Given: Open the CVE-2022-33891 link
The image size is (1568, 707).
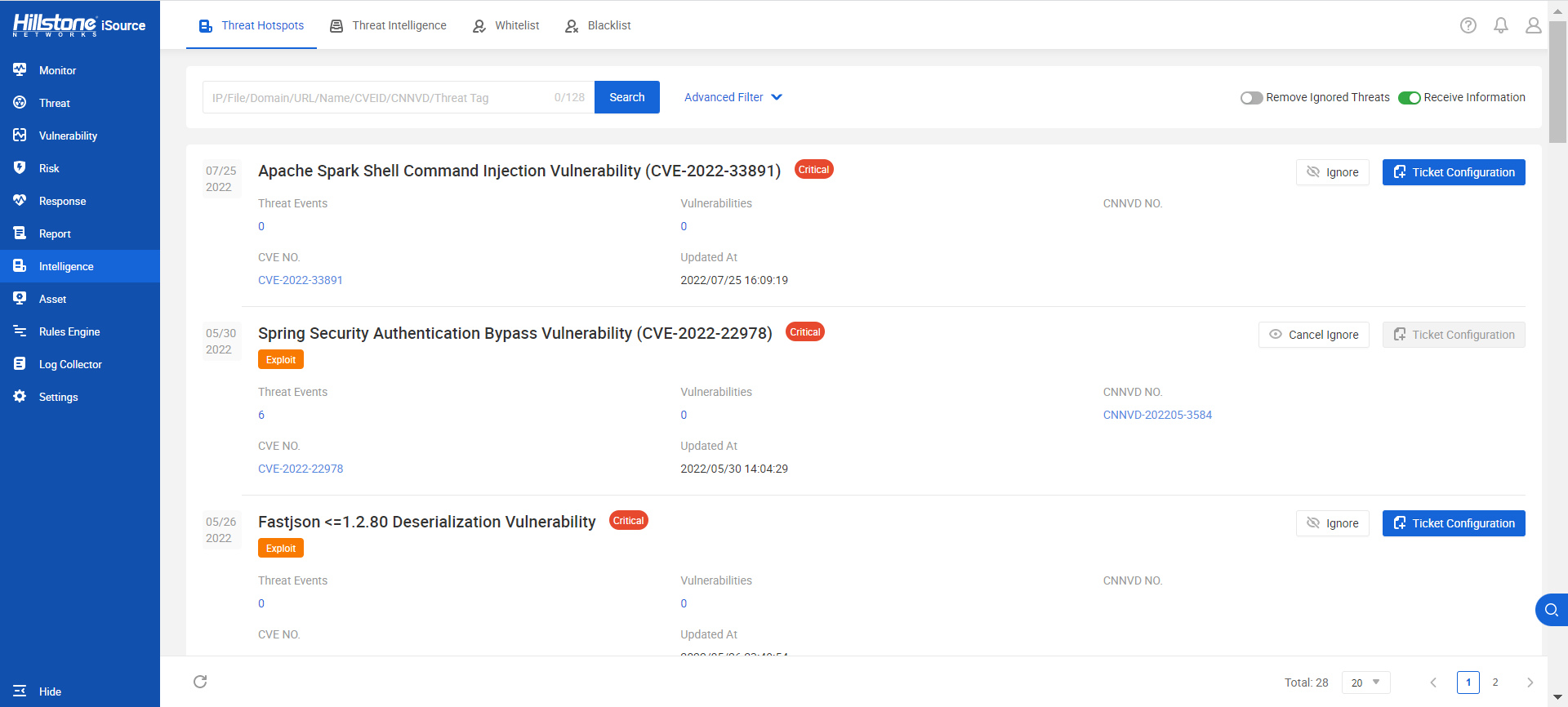Looking at the screenshot, I should point(301,280).
